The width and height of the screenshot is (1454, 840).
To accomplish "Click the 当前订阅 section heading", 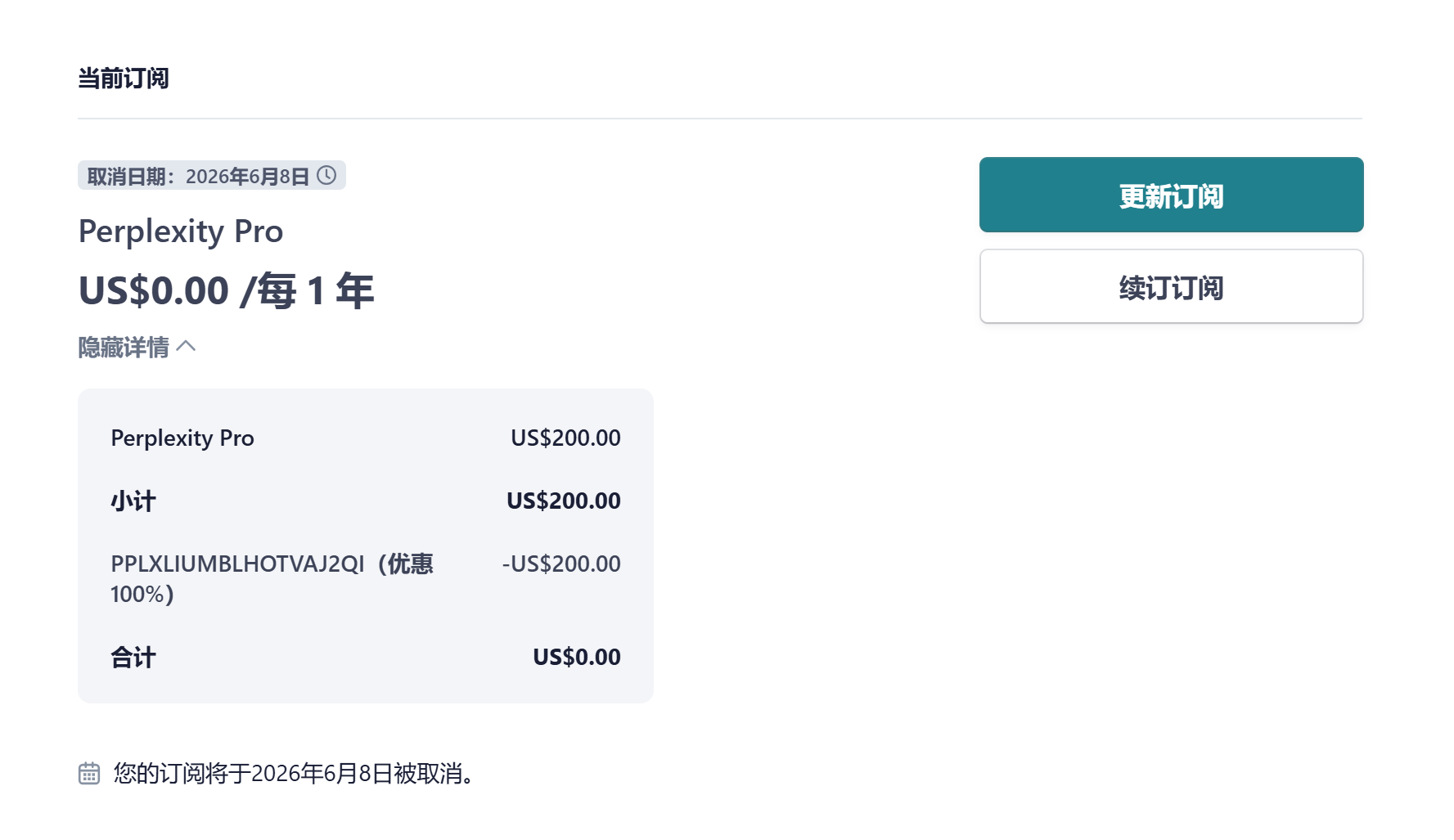I will pyautogui.click(x=124, y=79).
